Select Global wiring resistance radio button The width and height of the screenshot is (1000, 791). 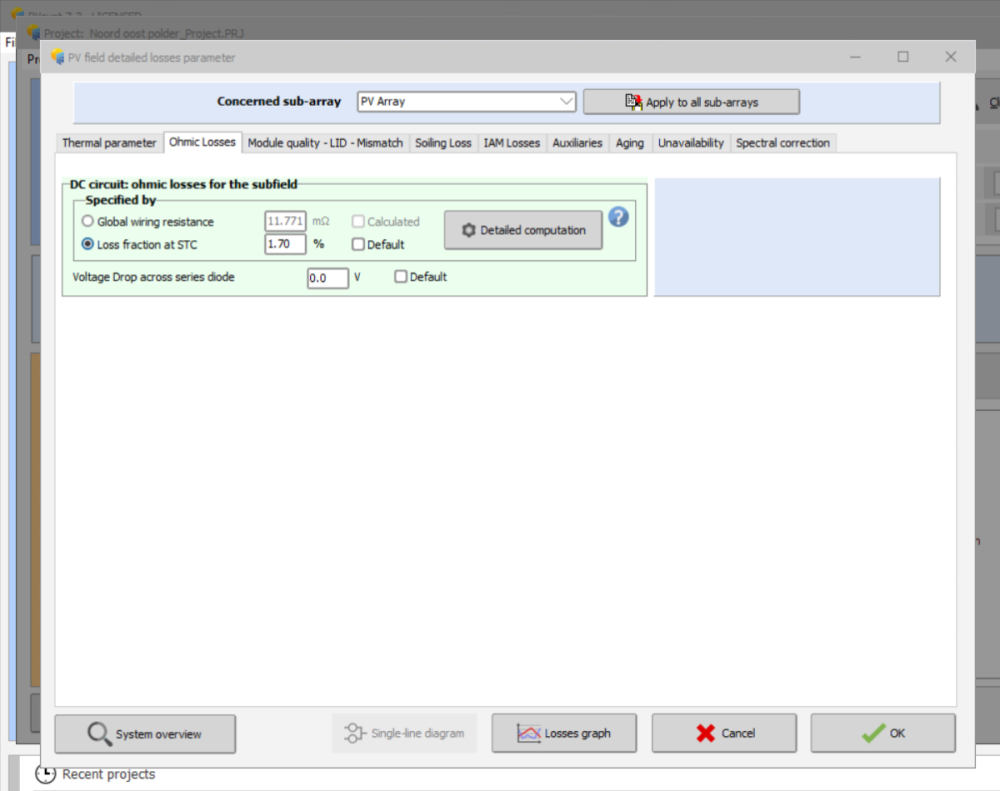[88, 222]
